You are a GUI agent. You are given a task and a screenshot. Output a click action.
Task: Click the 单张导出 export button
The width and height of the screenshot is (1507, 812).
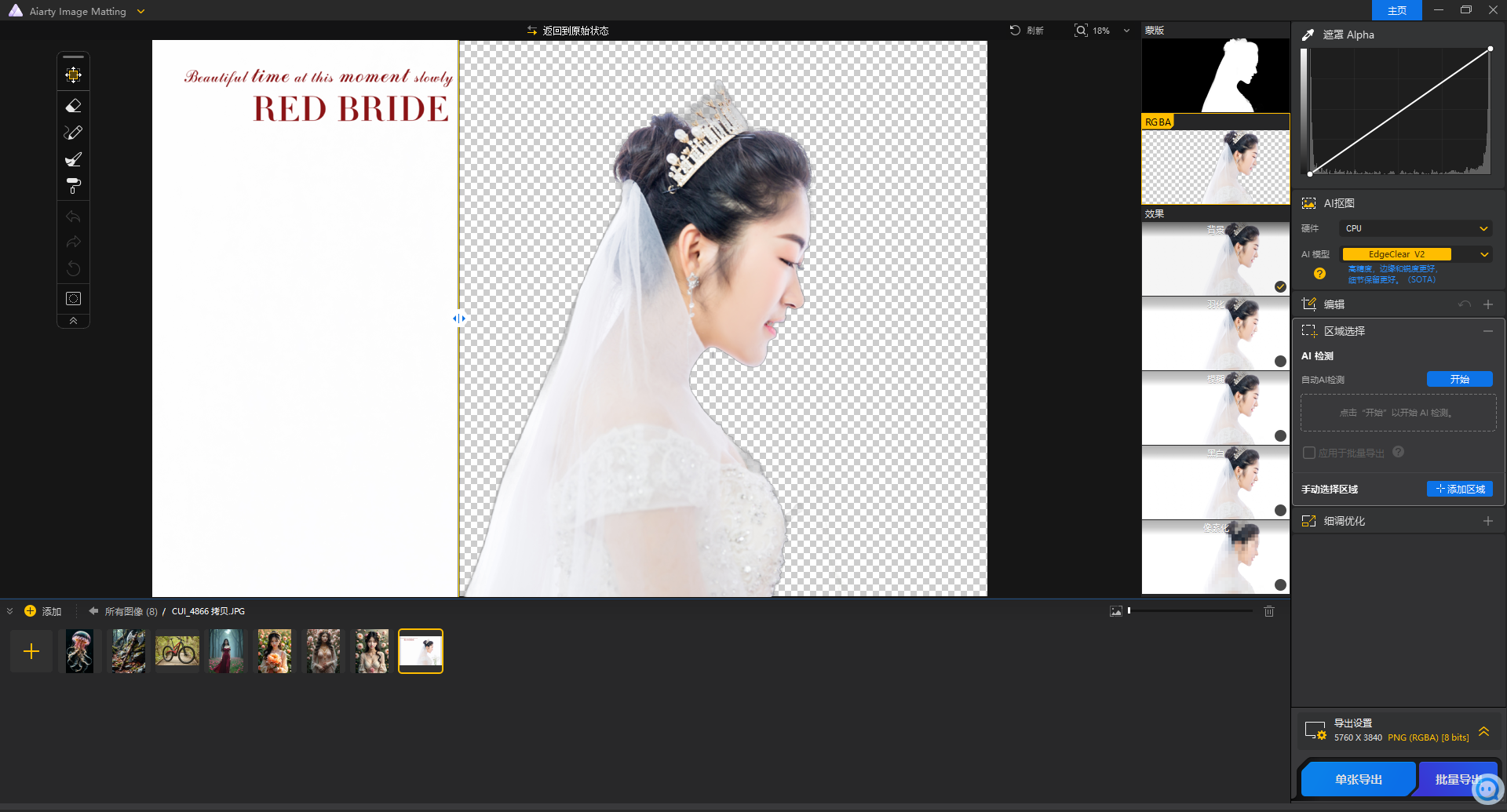[1358, 779]
